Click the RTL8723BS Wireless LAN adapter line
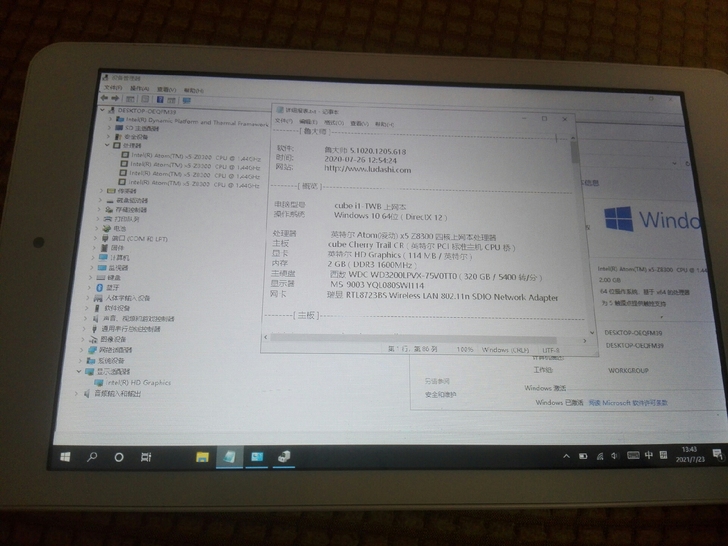This screenshot has width=728, height=546. pos(442,296)
